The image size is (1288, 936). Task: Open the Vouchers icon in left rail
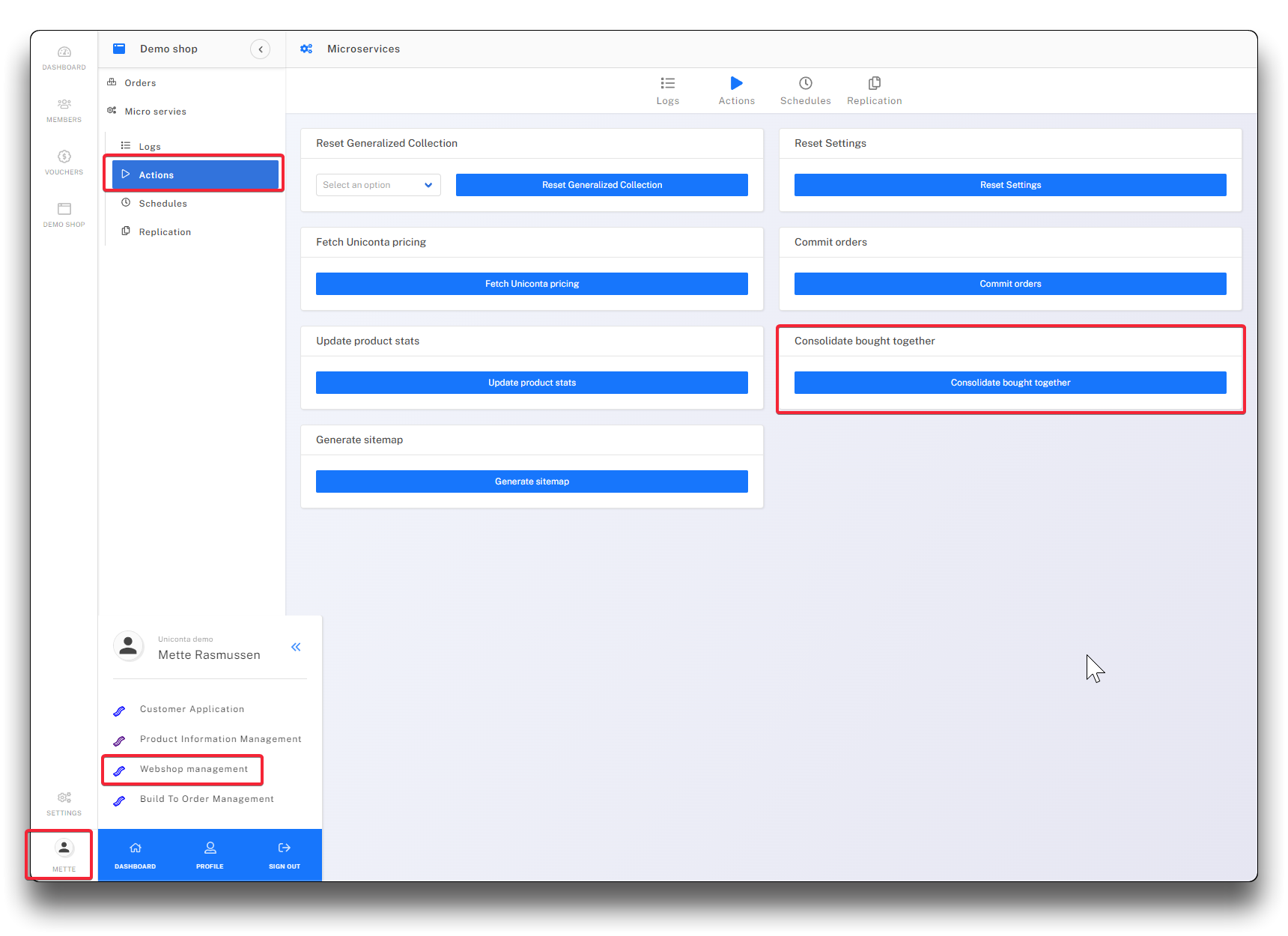pos(64,156)
